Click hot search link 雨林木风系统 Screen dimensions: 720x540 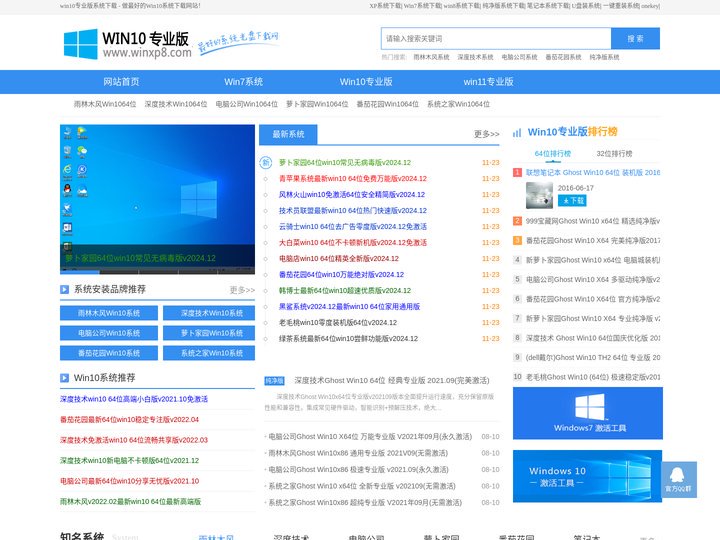pos(431,57)
